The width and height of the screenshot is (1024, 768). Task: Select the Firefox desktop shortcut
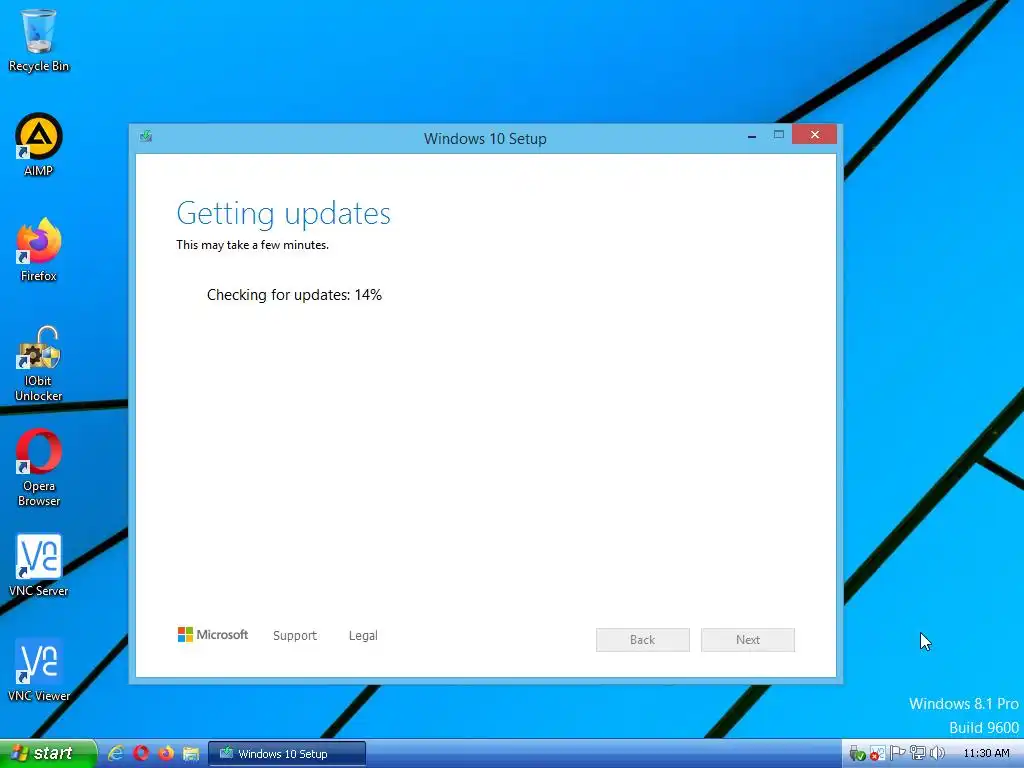39,250
